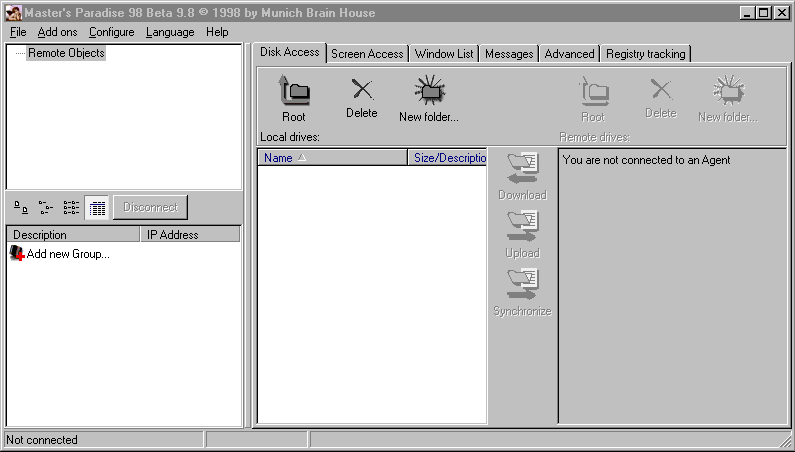Select the details view mode button

coord(96,208)
